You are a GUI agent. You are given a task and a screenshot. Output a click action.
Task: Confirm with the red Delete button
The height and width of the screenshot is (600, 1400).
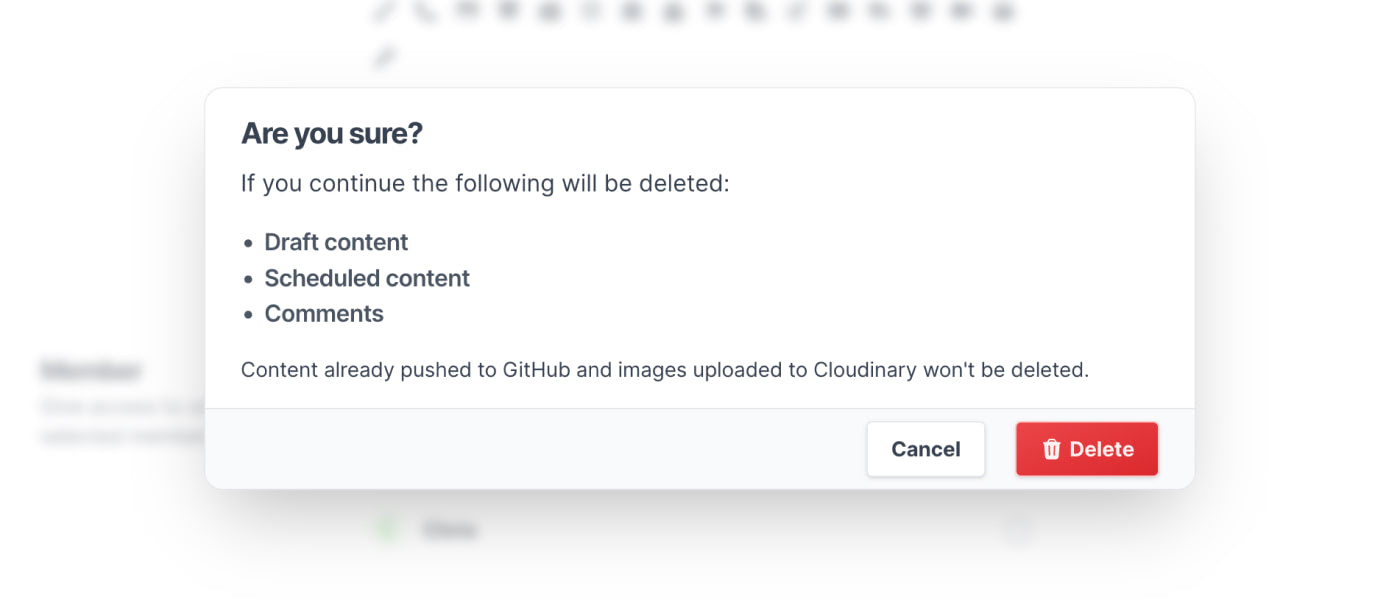(1086, 449)
